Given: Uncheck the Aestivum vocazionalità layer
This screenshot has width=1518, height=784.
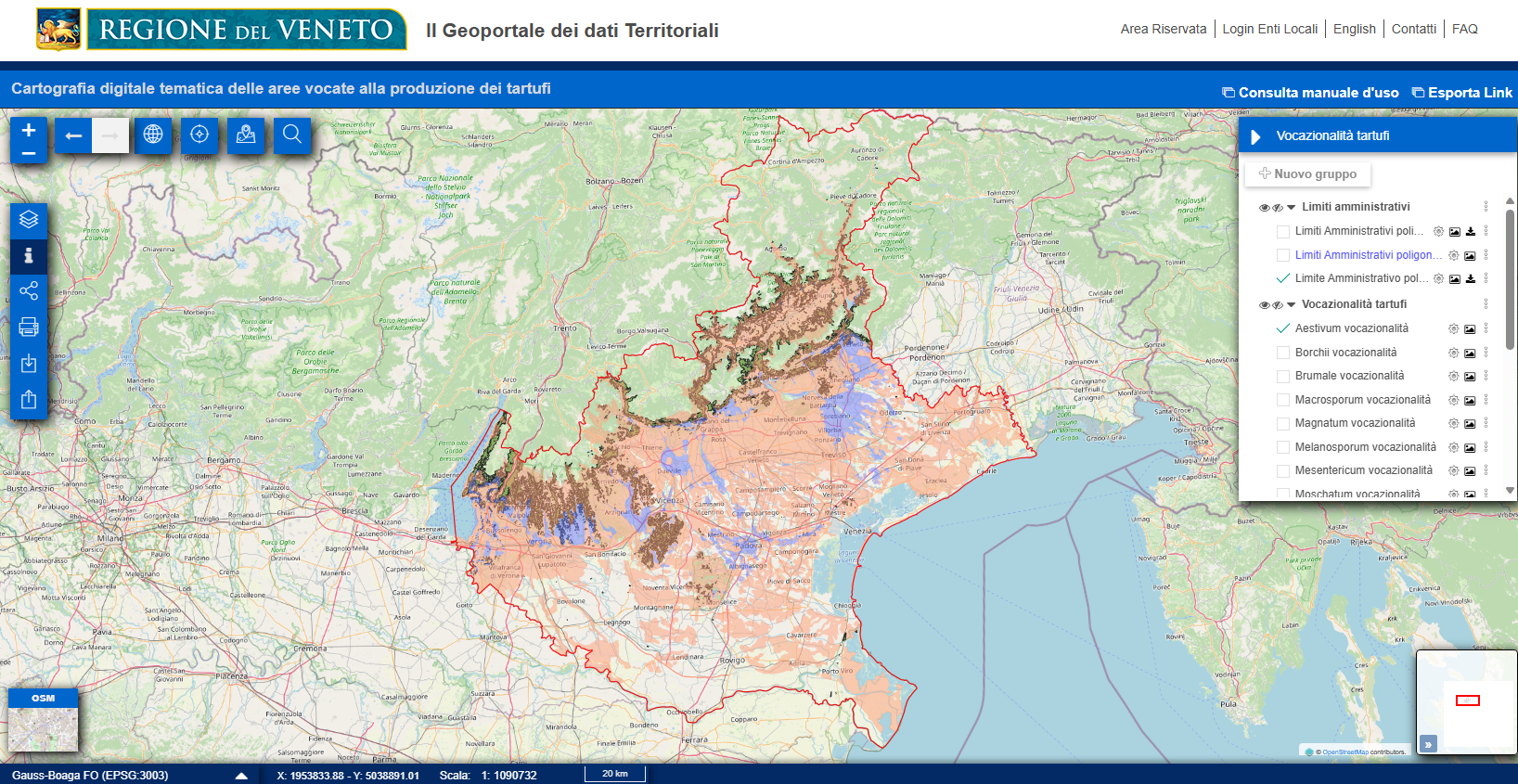Looking at the screenshot, I should pyautogui.click(x=1283, y=328).
